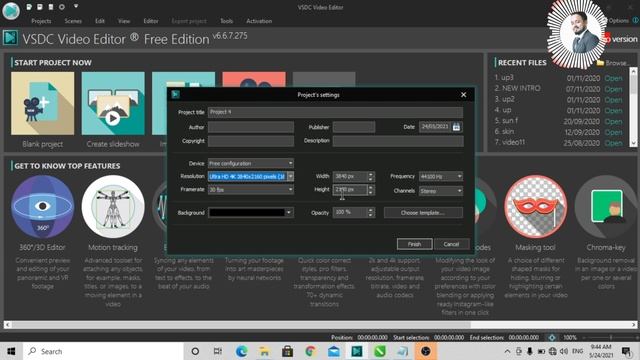This screenshot has height=360, width=640.
Task: Click the Opacity value field
Action: point(350,212)
